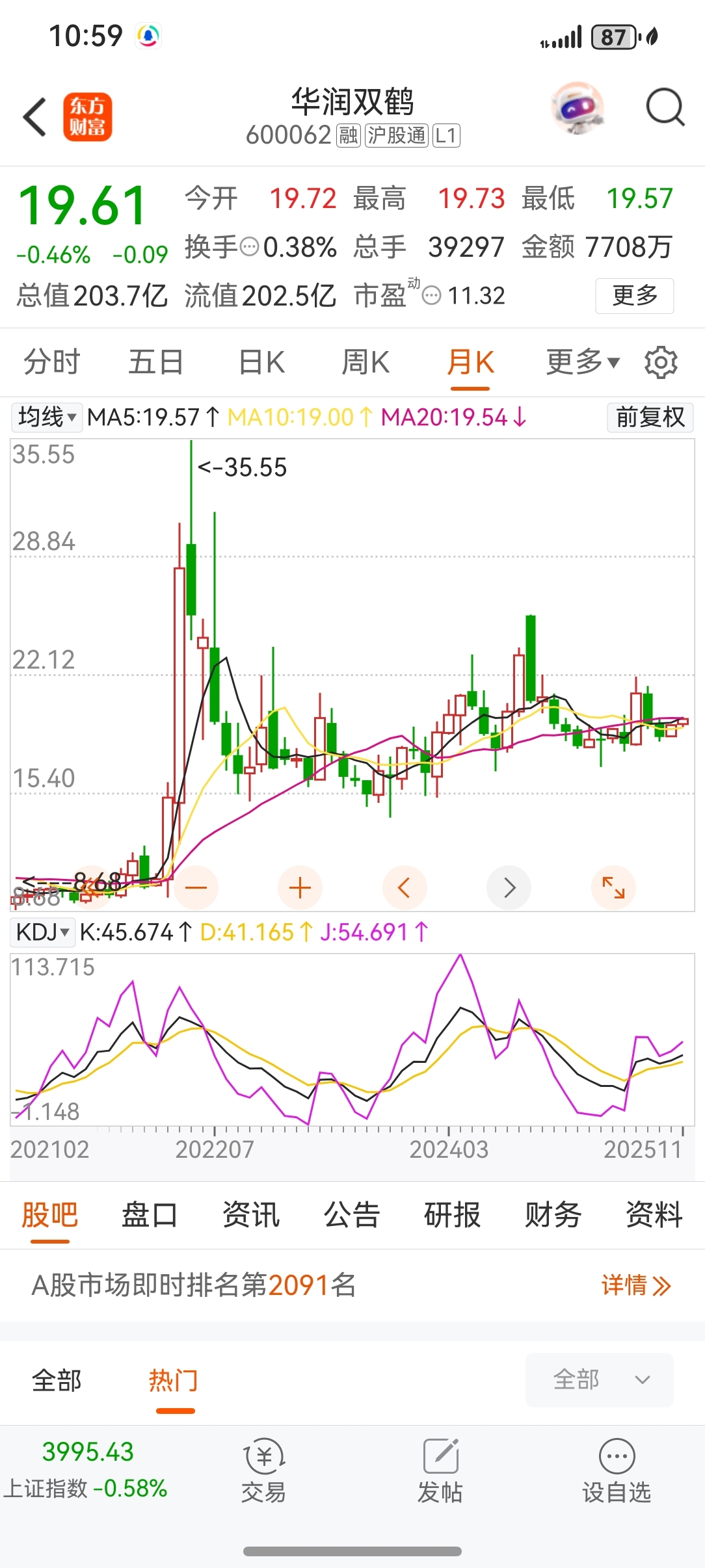Tap the 金额 7708万 turnover

tap(597, 247)
